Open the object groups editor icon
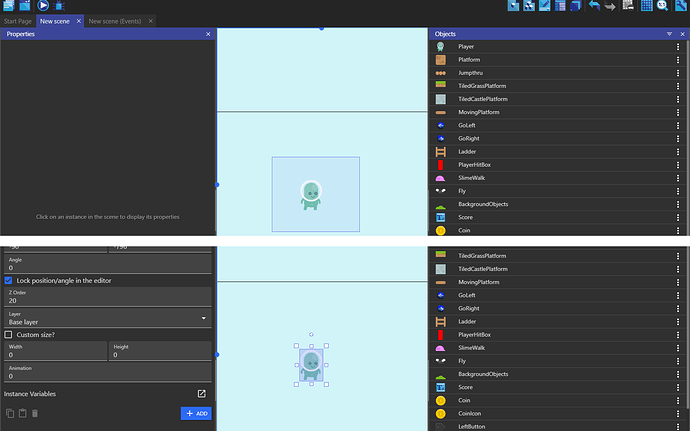The image size is (690, 431). click(x=529, y=5)
